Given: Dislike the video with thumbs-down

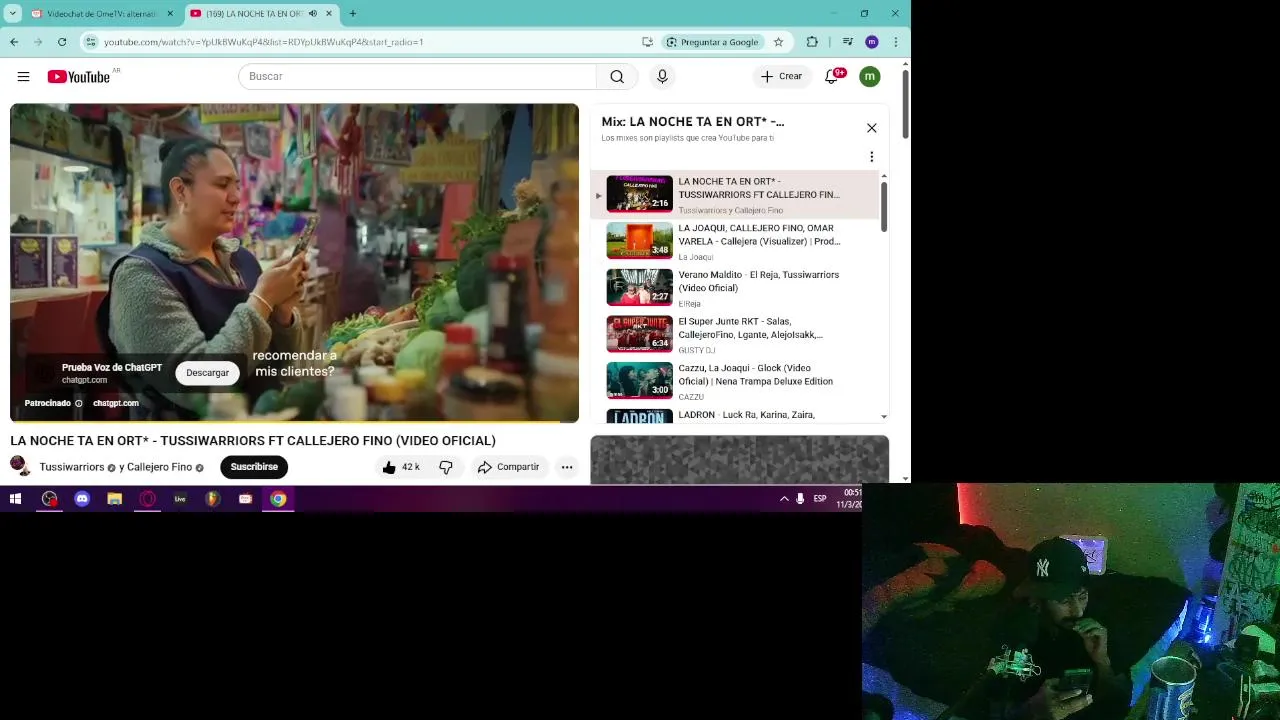Looking at the screenshot, I should [446, 467].
